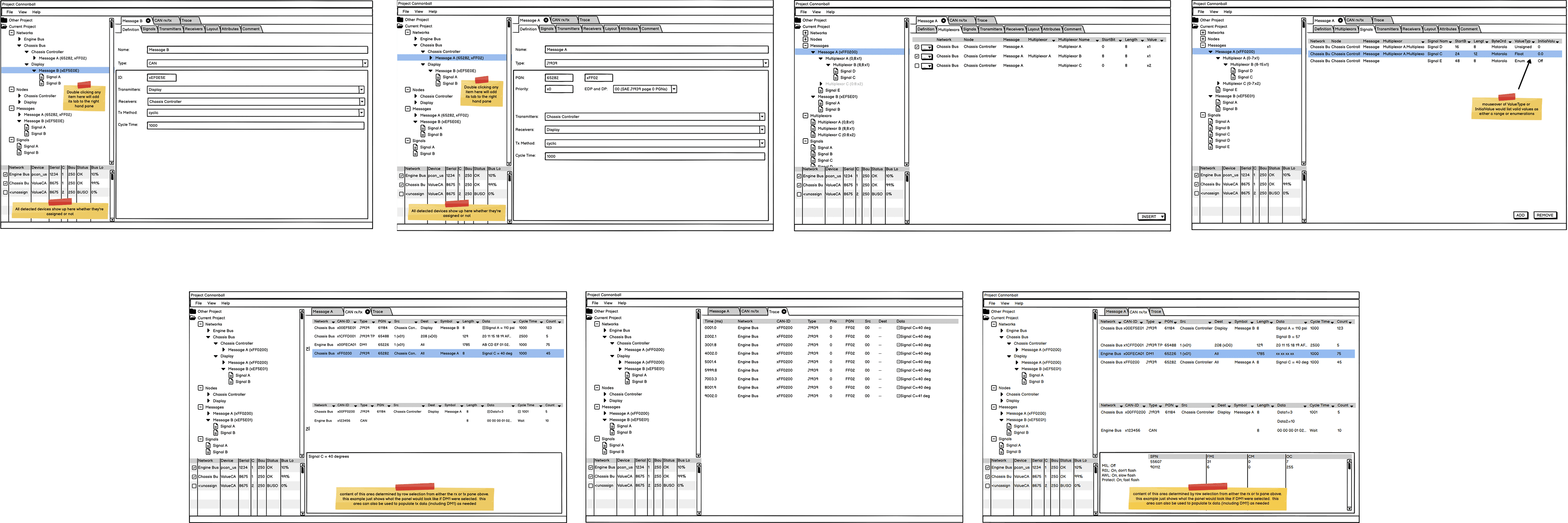Click the REMOVE button
The width and height of the screenshot is (1568, 523).
click(x=1545, y=216)
